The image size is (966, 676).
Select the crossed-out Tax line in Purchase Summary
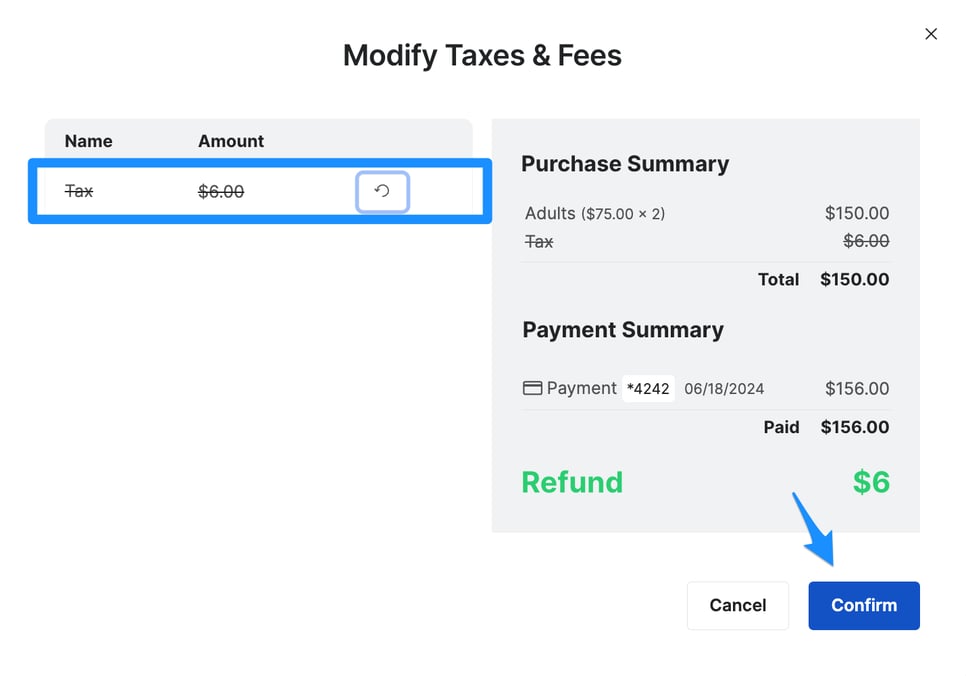coord(539,241)
